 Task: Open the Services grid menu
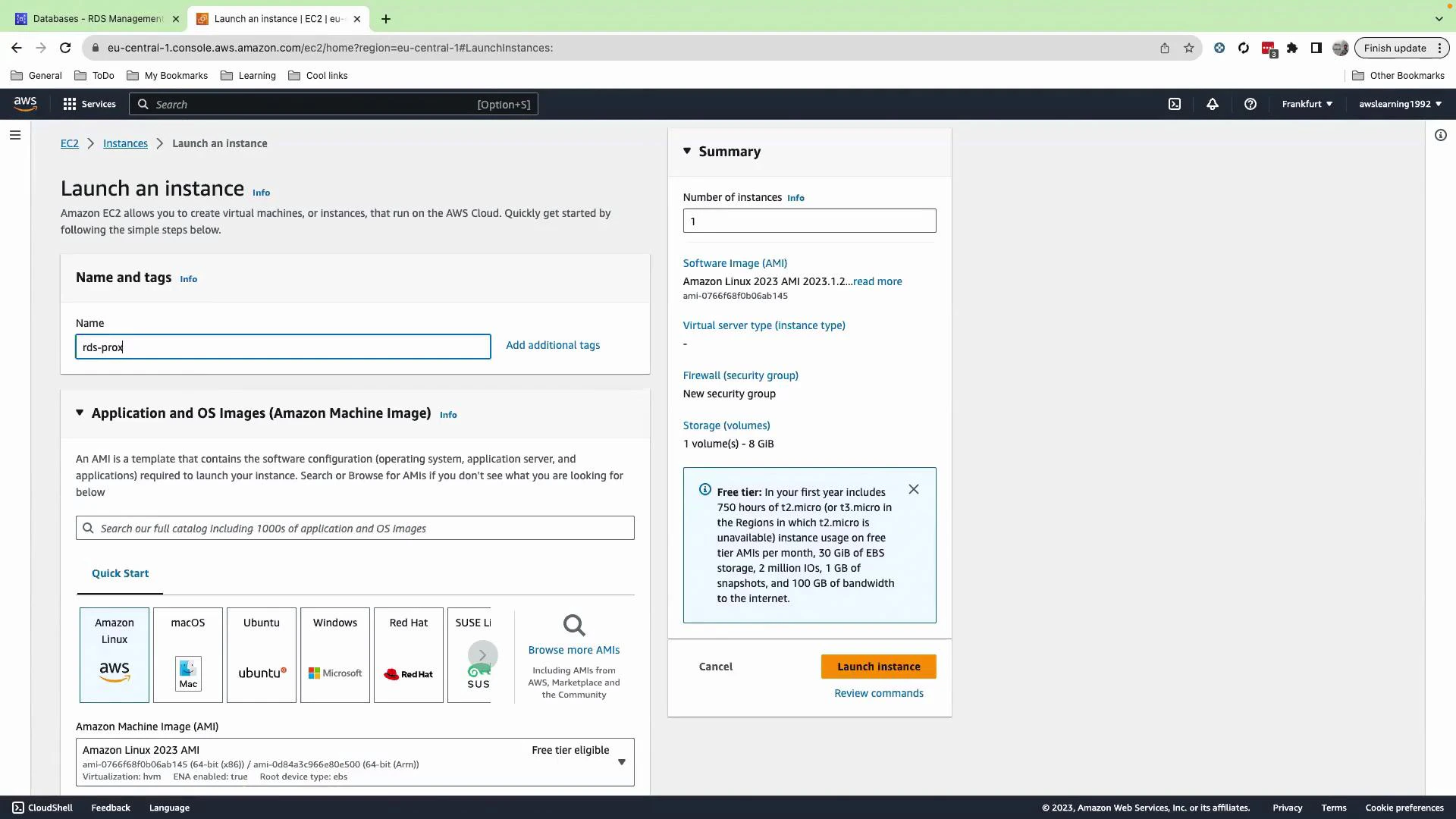click(89, 104)
